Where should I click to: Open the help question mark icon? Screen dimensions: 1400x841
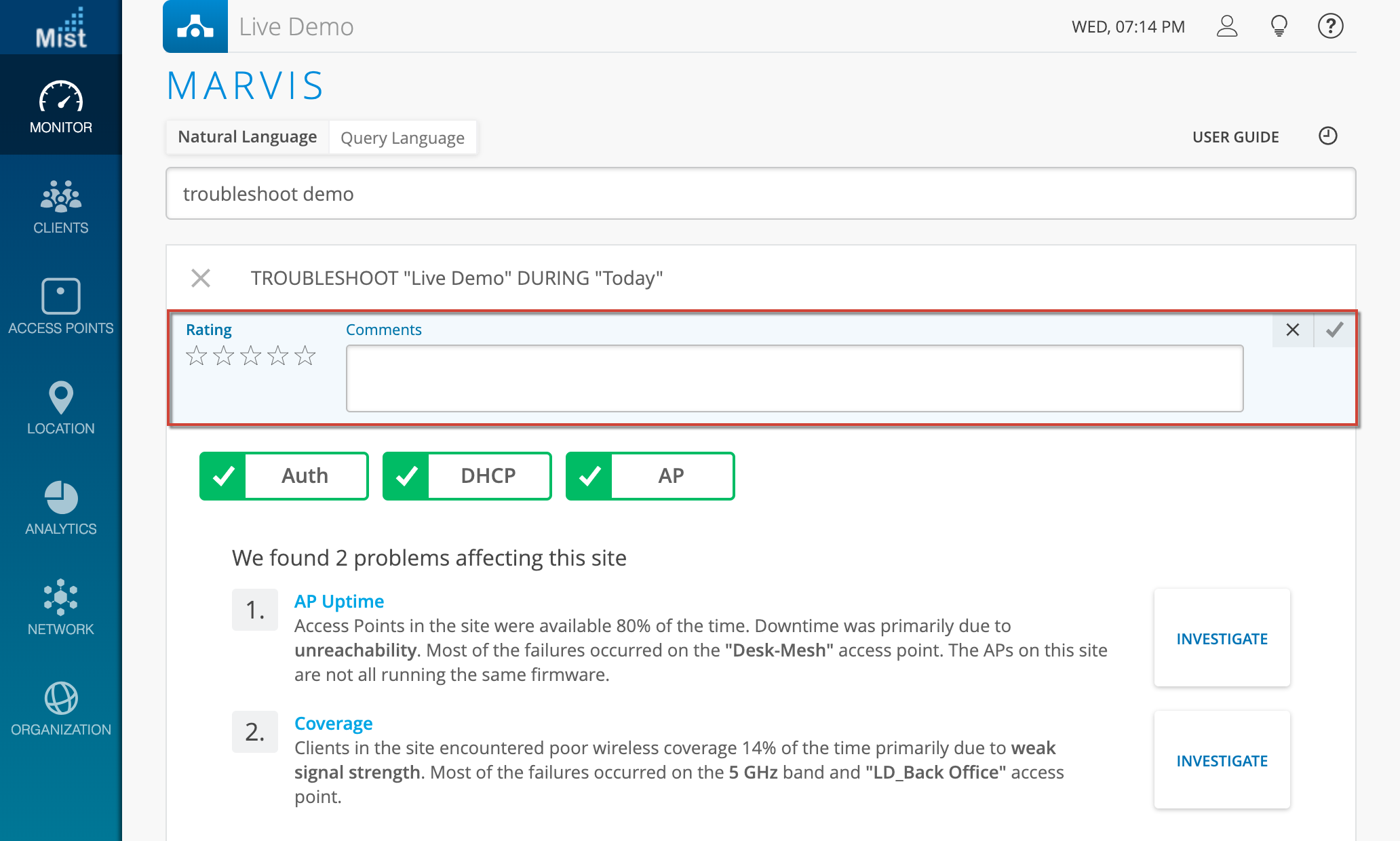1330,26
